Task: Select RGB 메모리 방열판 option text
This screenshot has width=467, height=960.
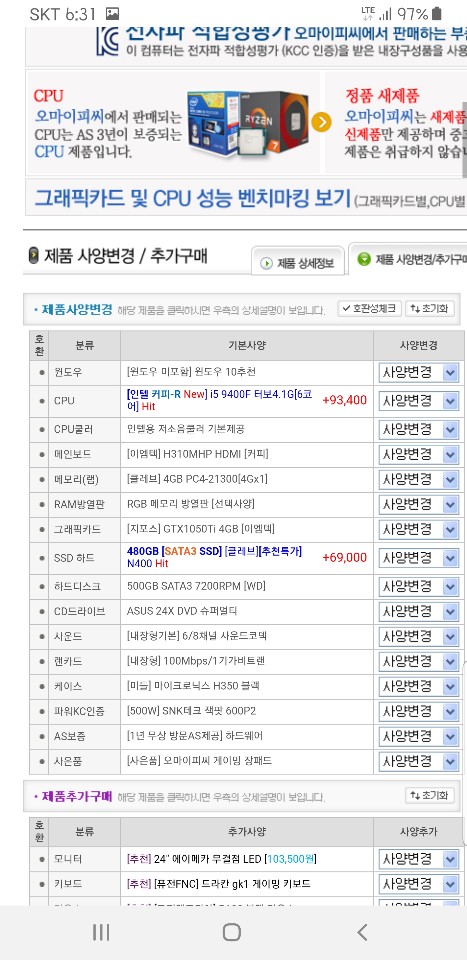Action: click(190, 504)
